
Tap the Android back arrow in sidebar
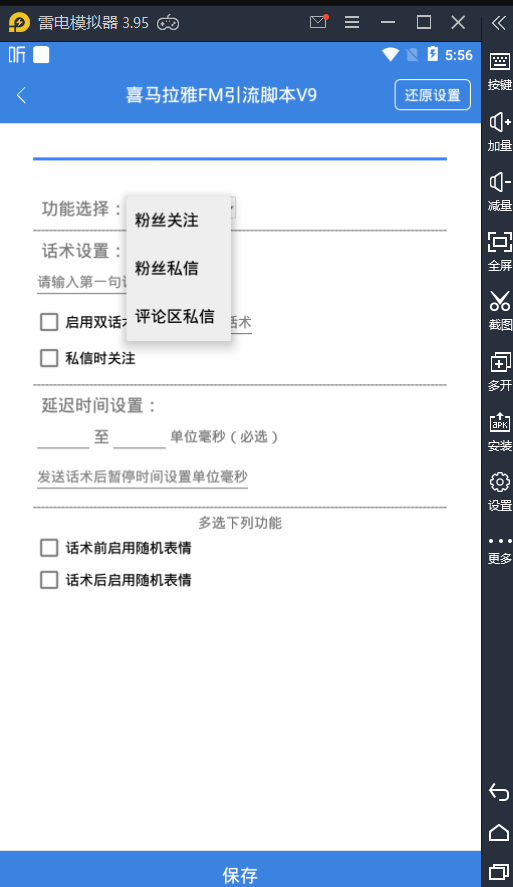coord(499,793)
